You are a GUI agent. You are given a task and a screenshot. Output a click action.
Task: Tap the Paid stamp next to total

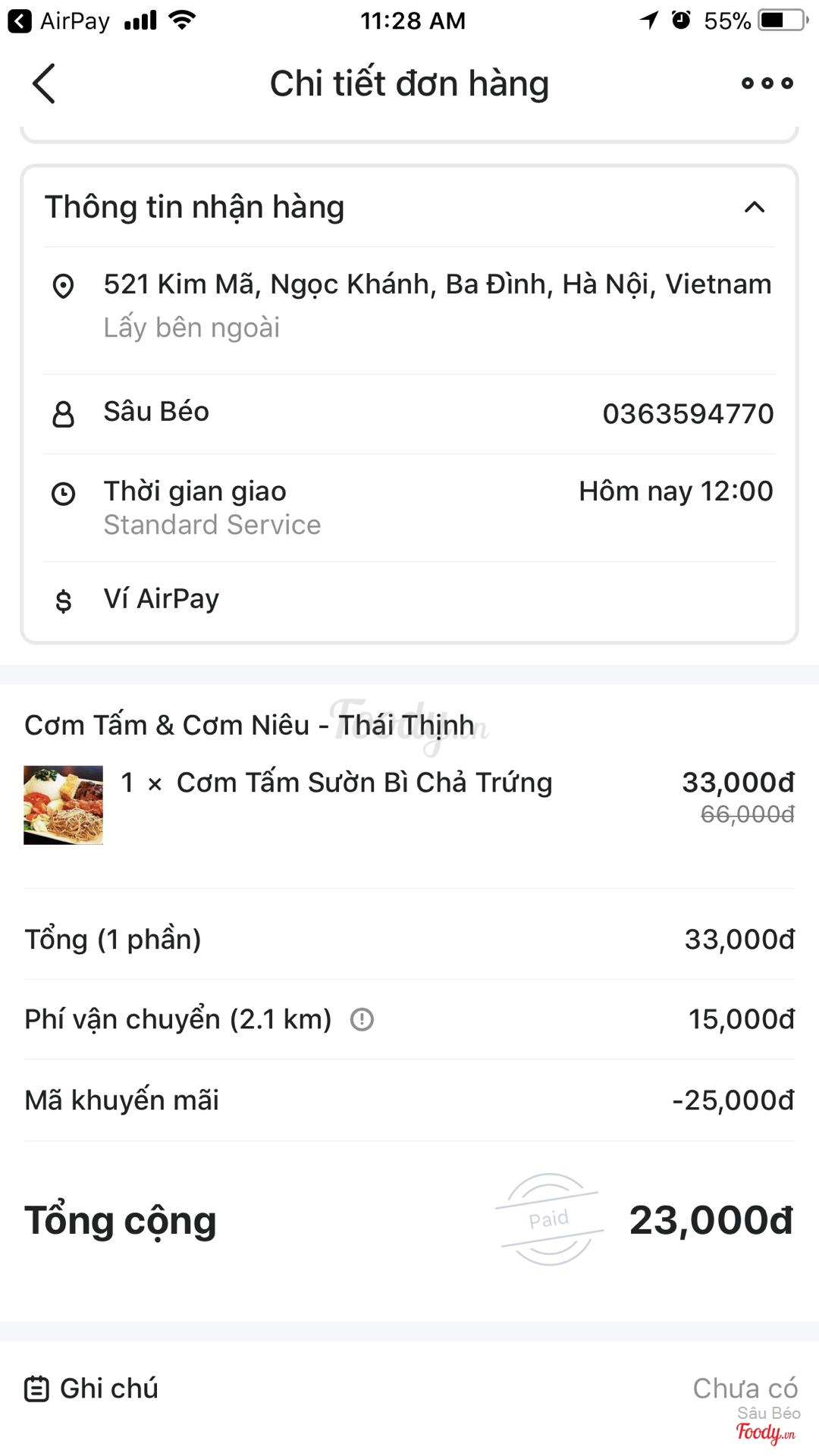[548, 1219]
